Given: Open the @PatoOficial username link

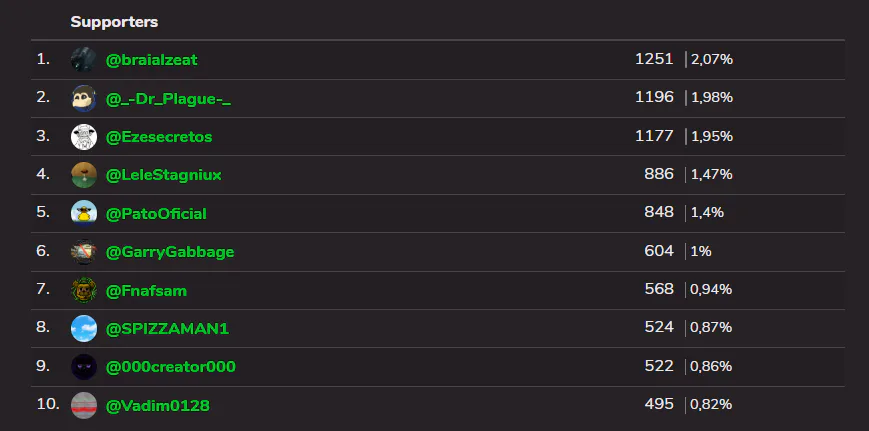Looking at the screenshot, I should pyautogui.click(x=156, y=213).
